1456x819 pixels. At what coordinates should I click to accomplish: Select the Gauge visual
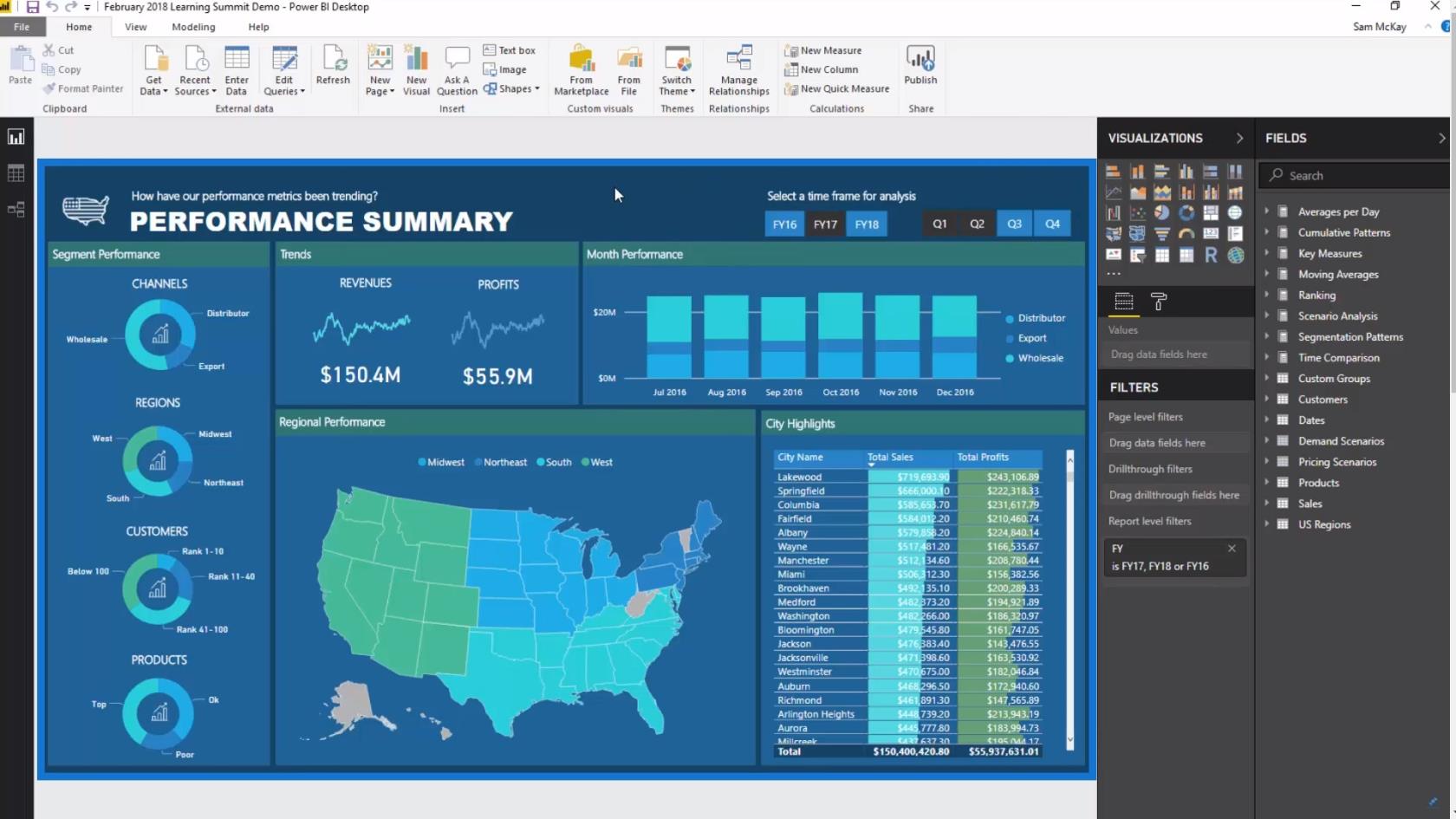click(x=1186, y=233)
